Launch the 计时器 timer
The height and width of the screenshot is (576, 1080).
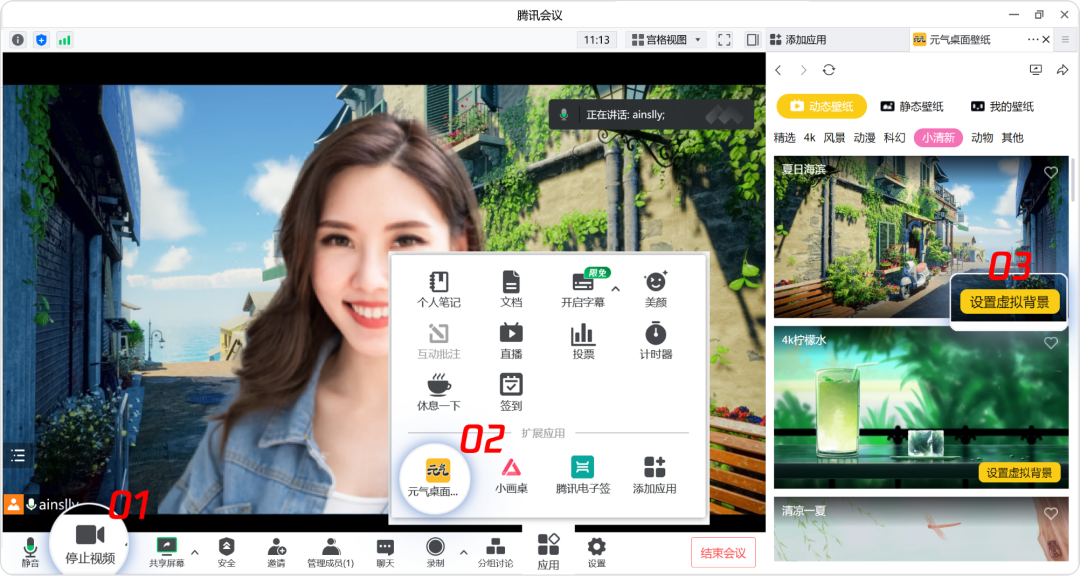656,341
